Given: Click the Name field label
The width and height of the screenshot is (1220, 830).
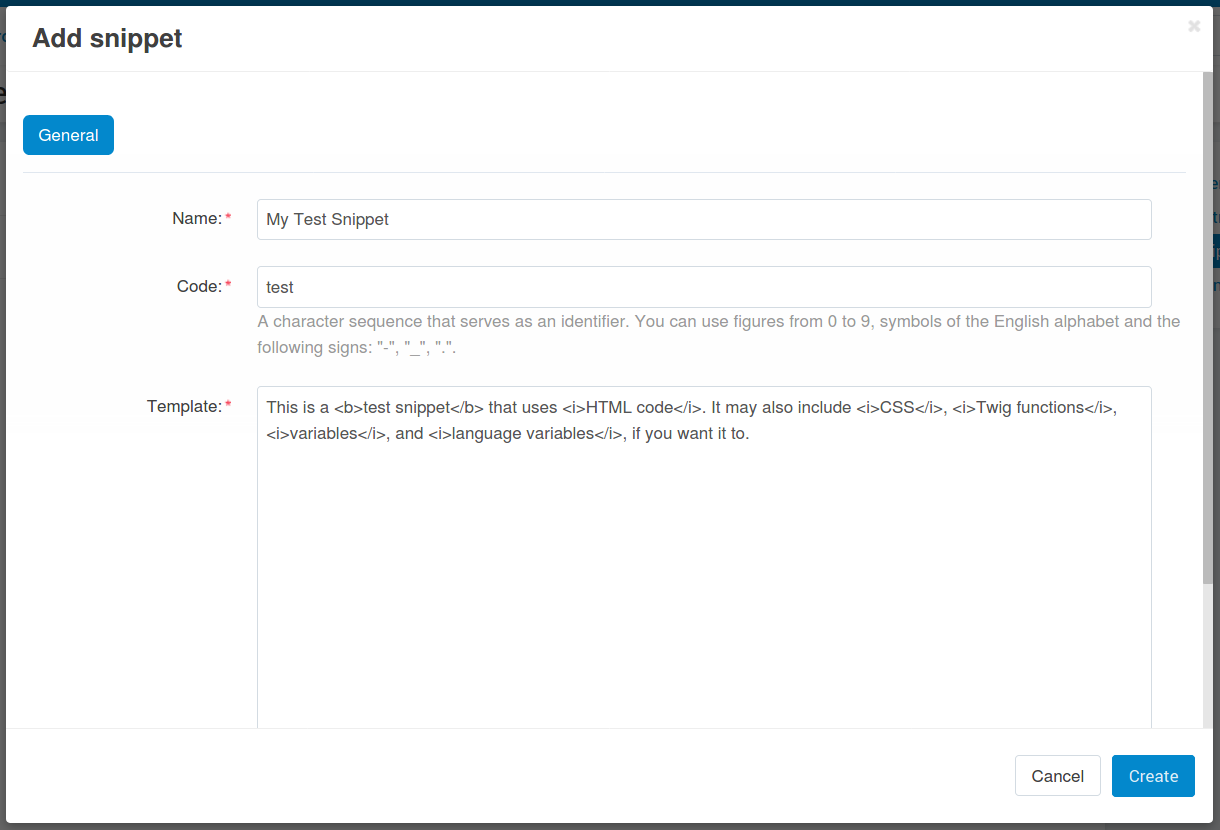Looking at the screenshot, I should point(197,218).
